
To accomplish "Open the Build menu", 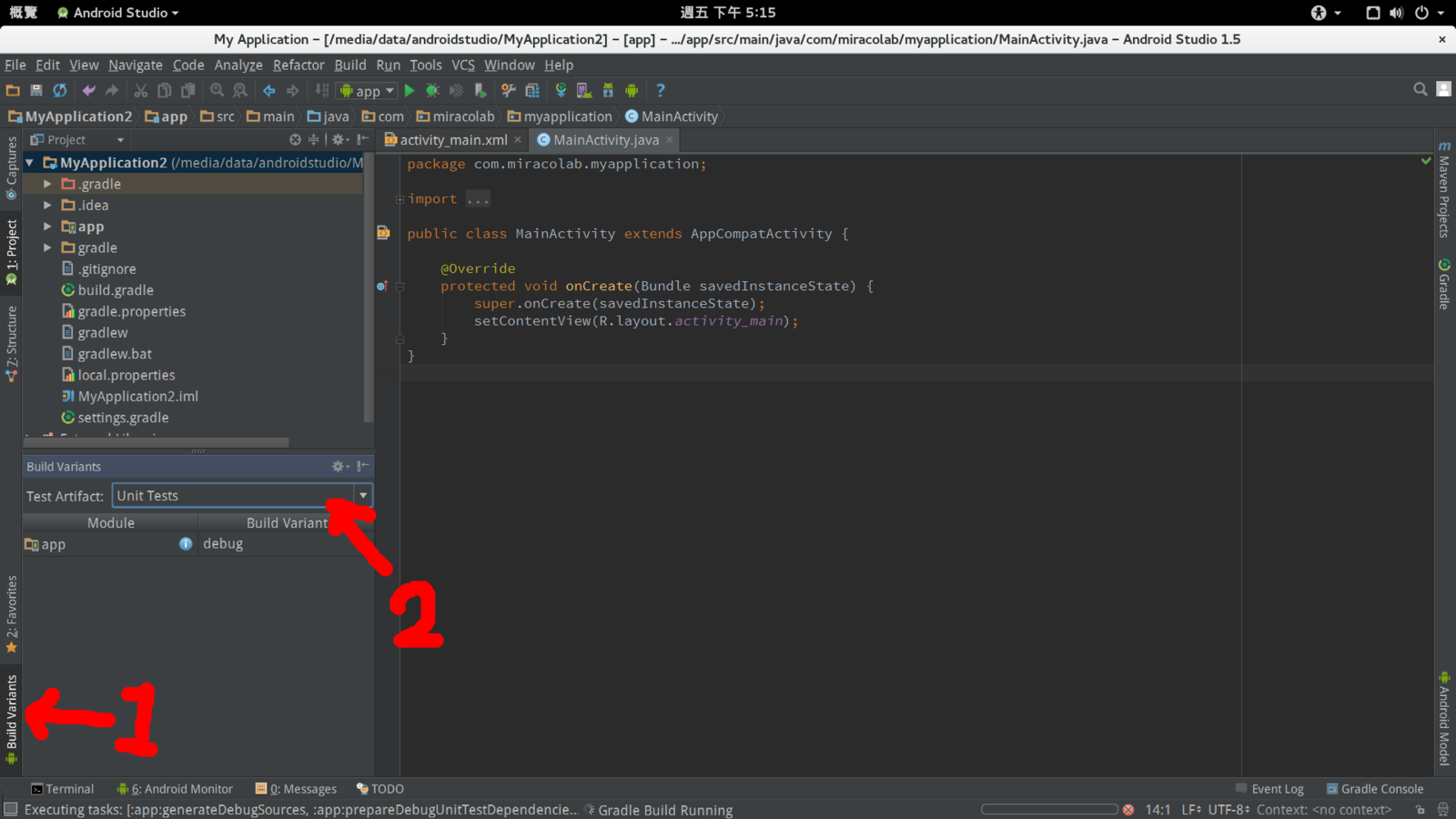I will 350,65.
